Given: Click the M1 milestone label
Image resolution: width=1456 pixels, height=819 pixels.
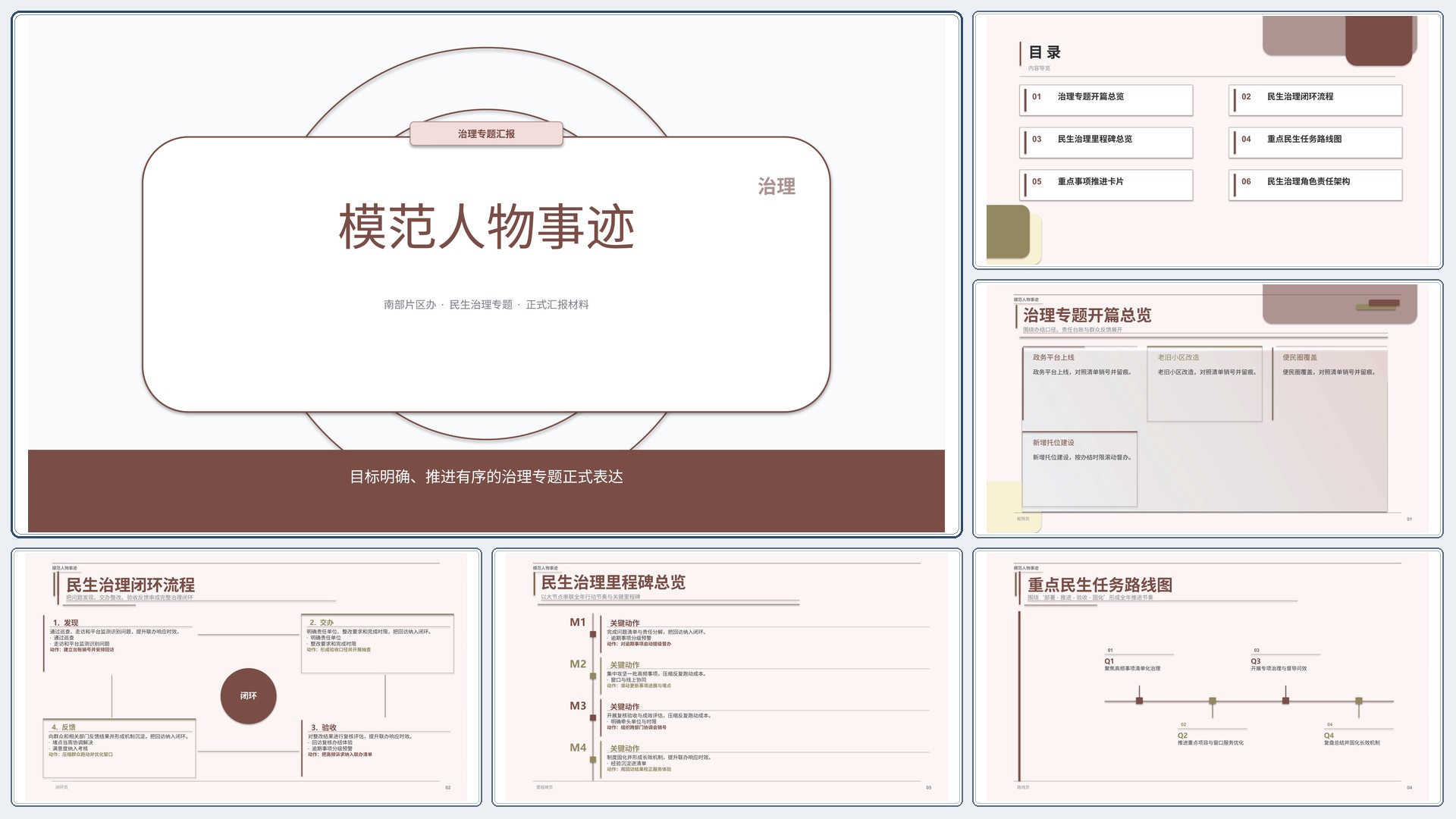Looking at the screenshot, I should (578, 623).
